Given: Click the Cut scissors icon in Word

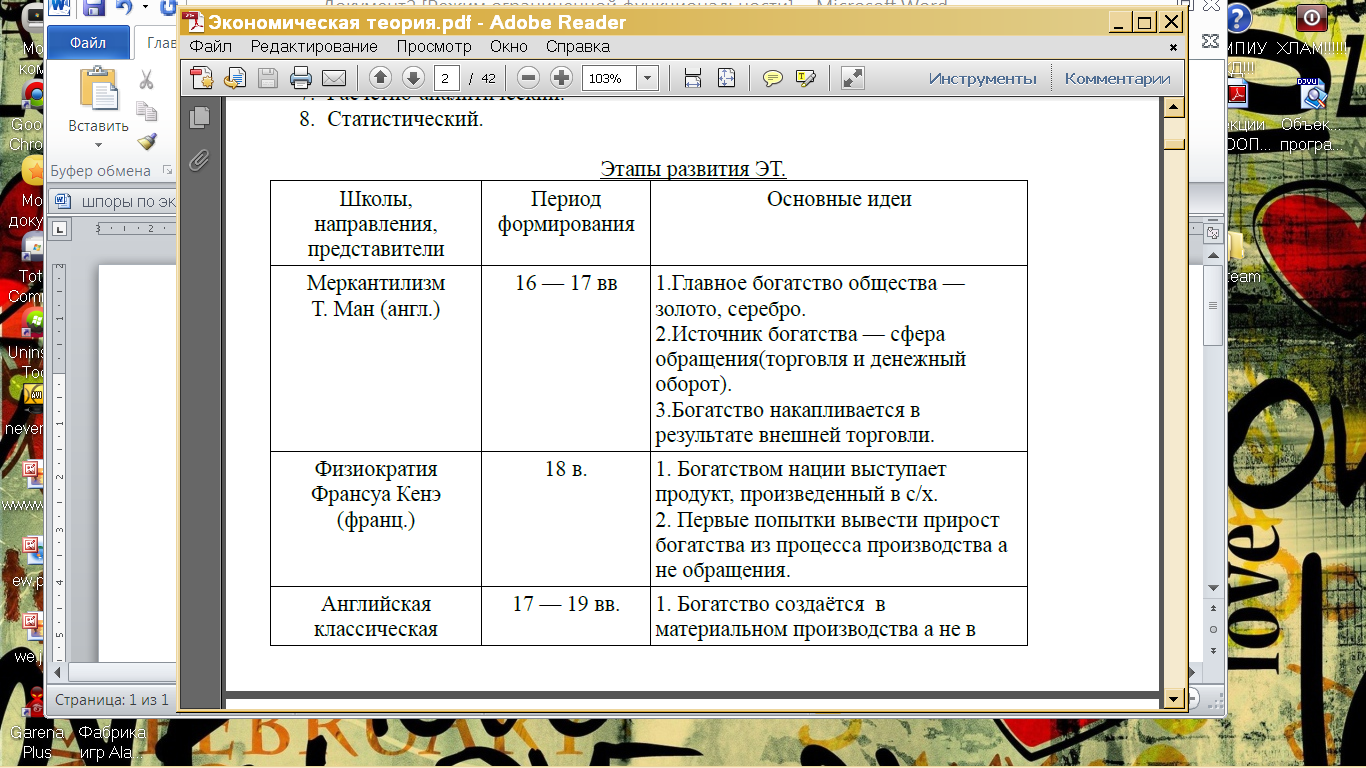Looking at the screenshot, I should (x=146, y=80).
